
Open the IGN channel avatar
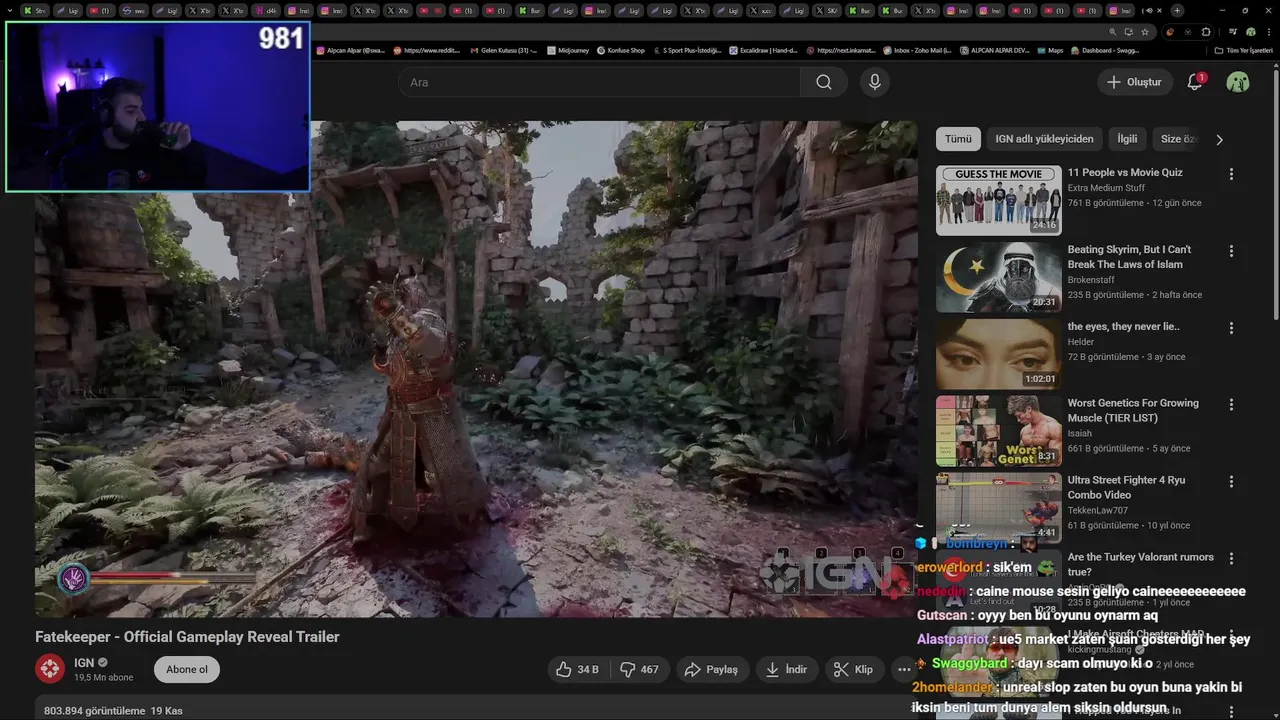50,669
